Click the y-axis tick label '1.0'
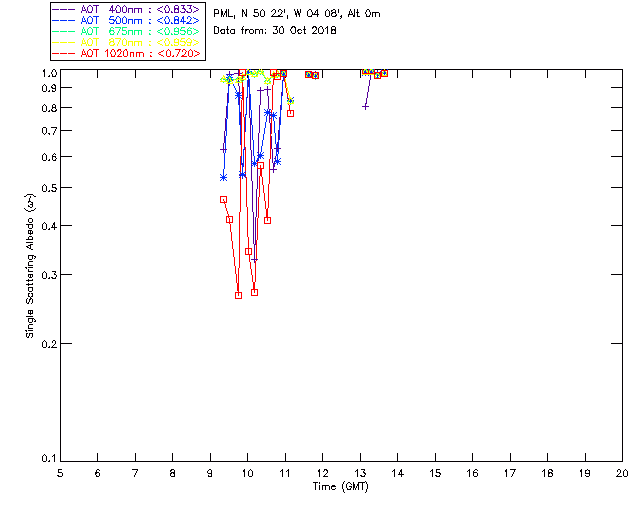The height and width of the screenshot is (512, 640). coord(49,73)
